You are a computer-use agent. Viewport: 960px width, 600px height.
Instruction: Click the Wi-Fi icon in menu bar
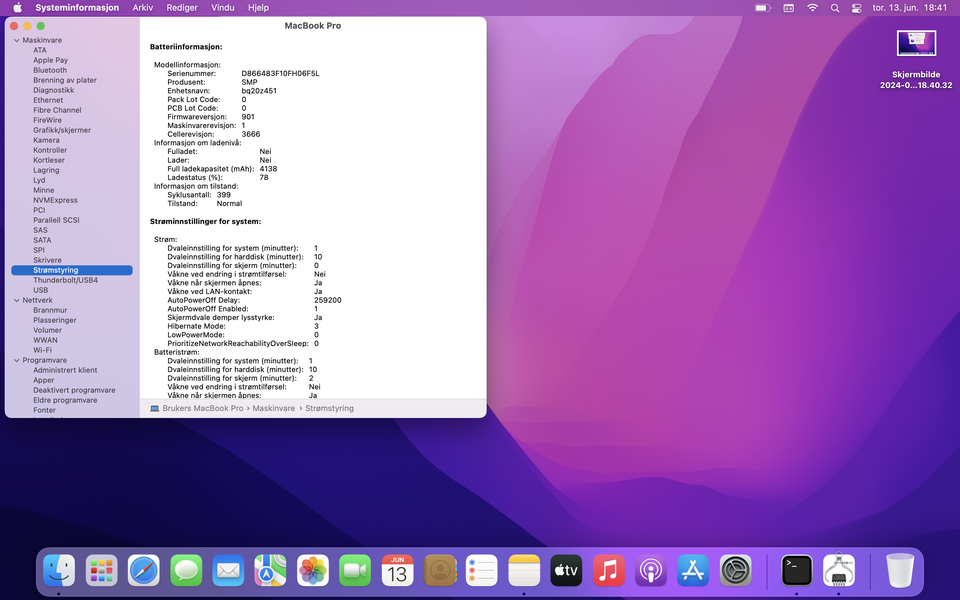tap(812, 8)
